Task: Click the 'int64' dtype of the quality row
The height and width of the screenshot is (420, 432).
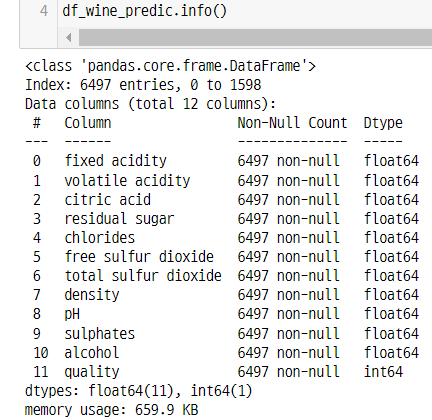Action: 383,372
